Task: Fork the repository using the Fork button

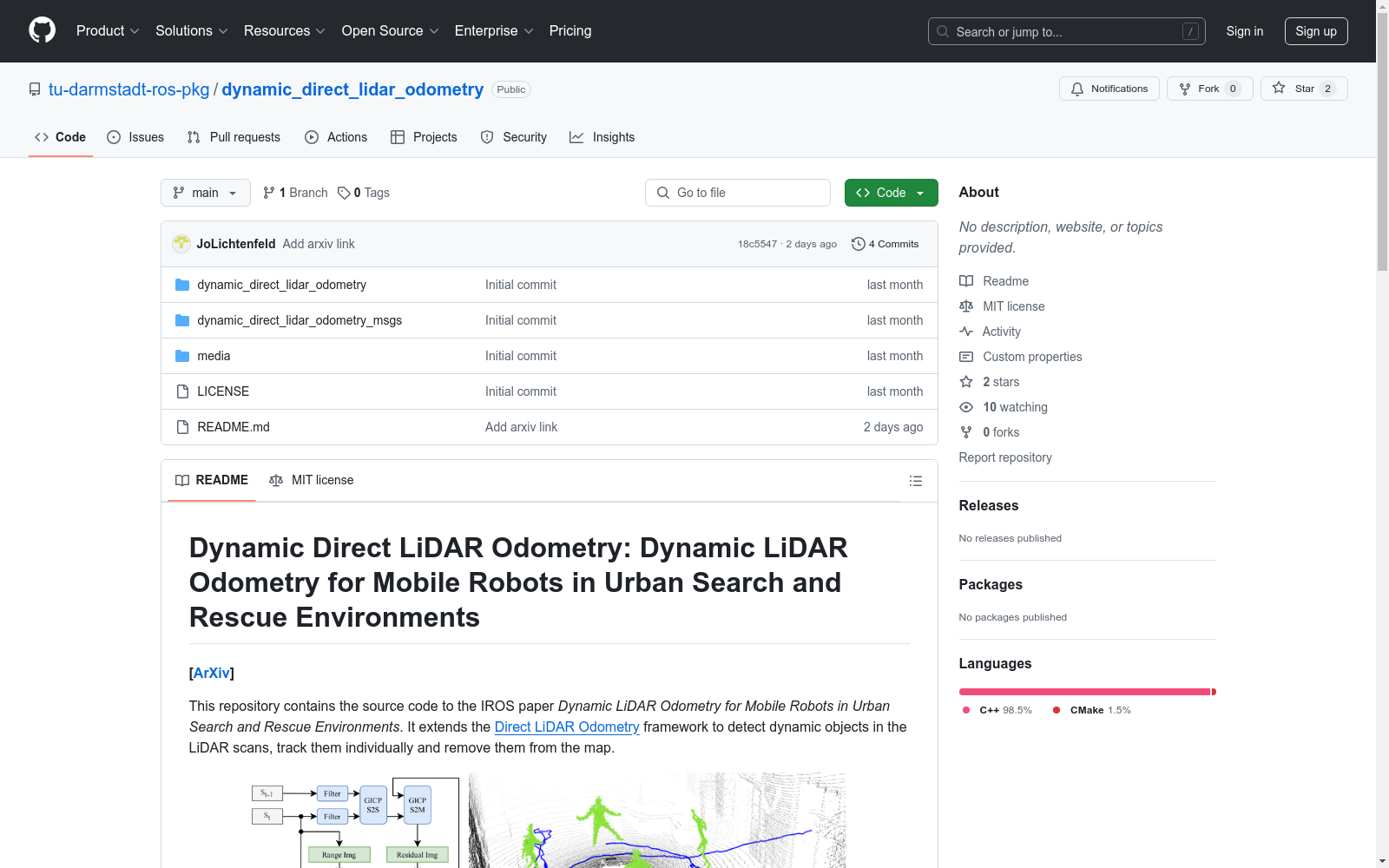Action: [1209, 89]
